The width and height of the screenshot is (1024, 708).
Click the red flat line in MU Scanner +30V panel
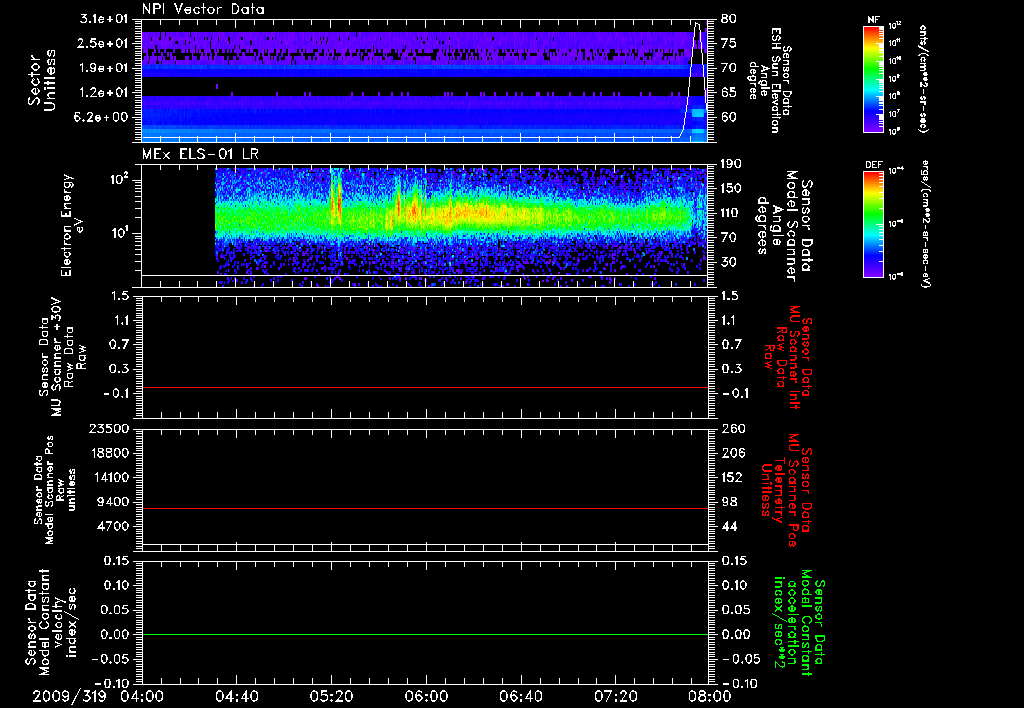tap(425, 388)
